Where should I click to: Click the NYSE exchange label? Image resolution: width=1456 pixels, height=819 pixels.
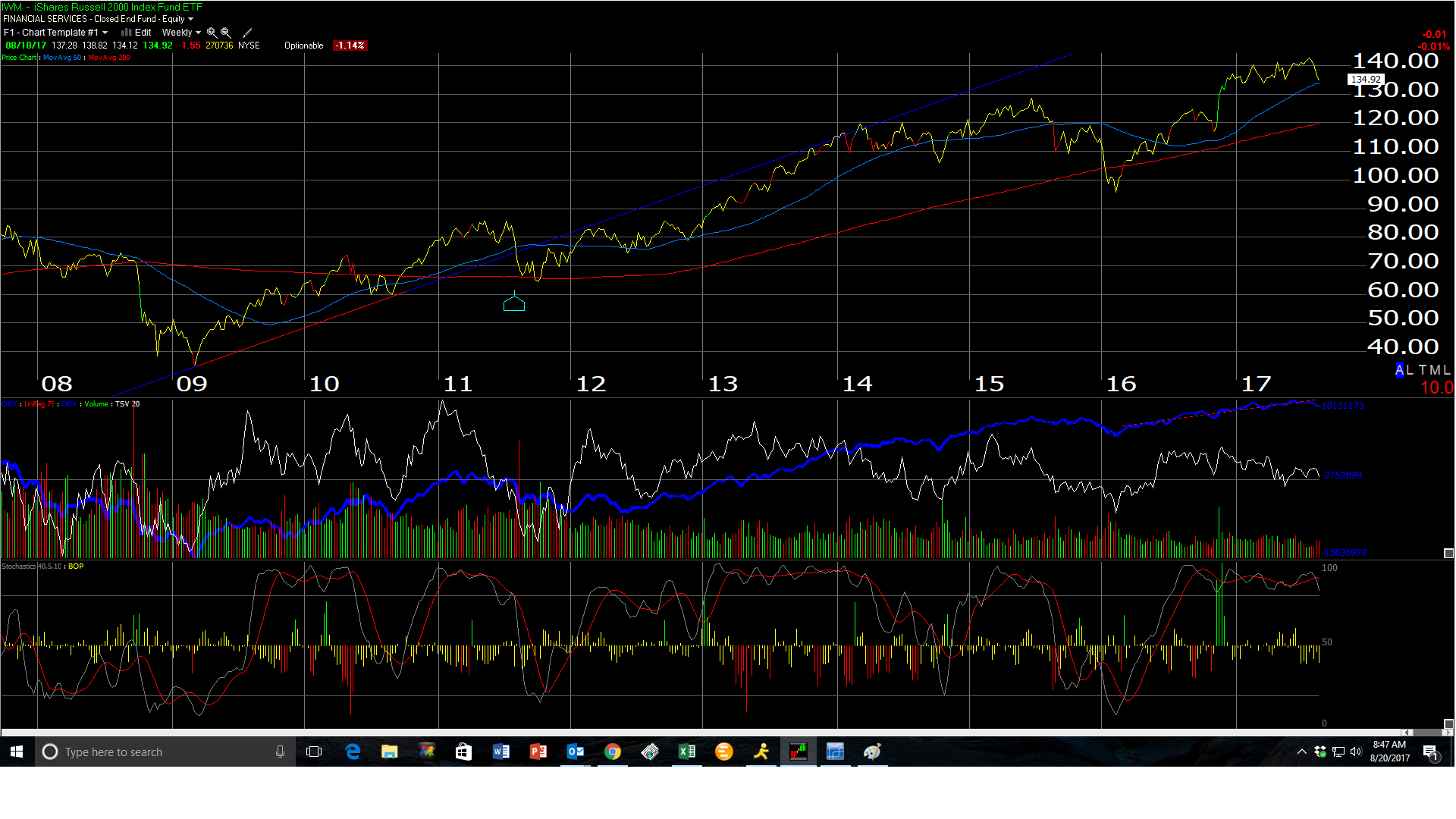point(249,45)
